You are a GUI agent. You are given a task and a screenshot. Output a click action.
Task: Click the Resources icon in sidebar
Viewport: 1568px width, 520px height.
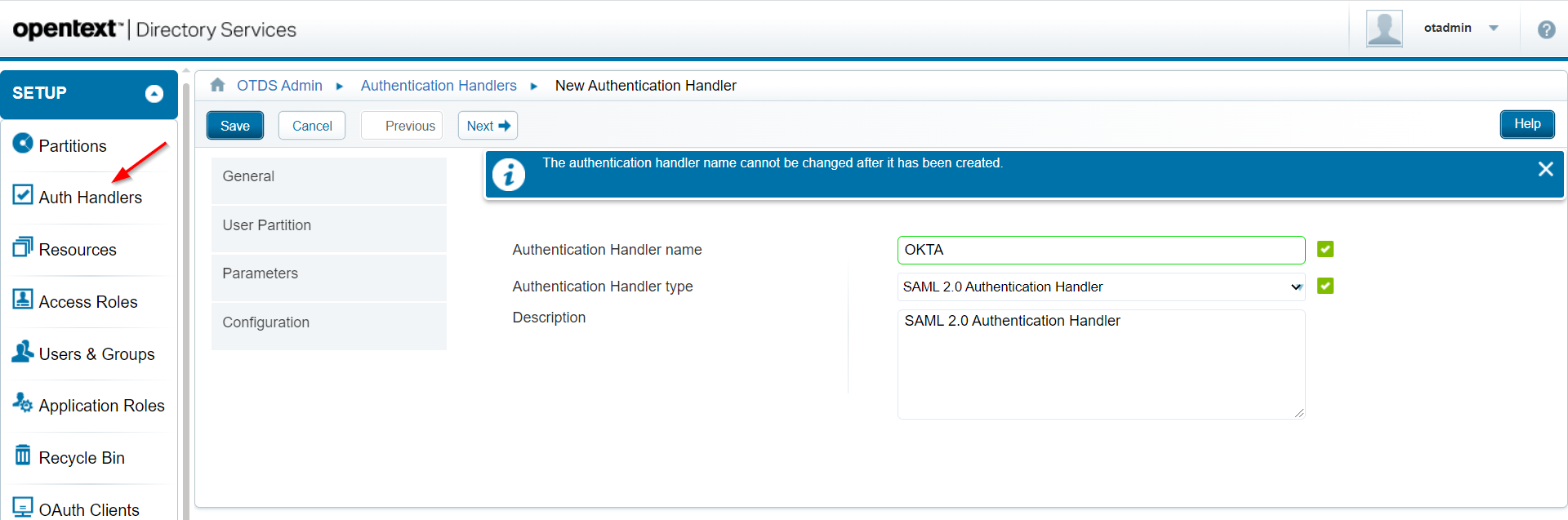click(23, 247)
